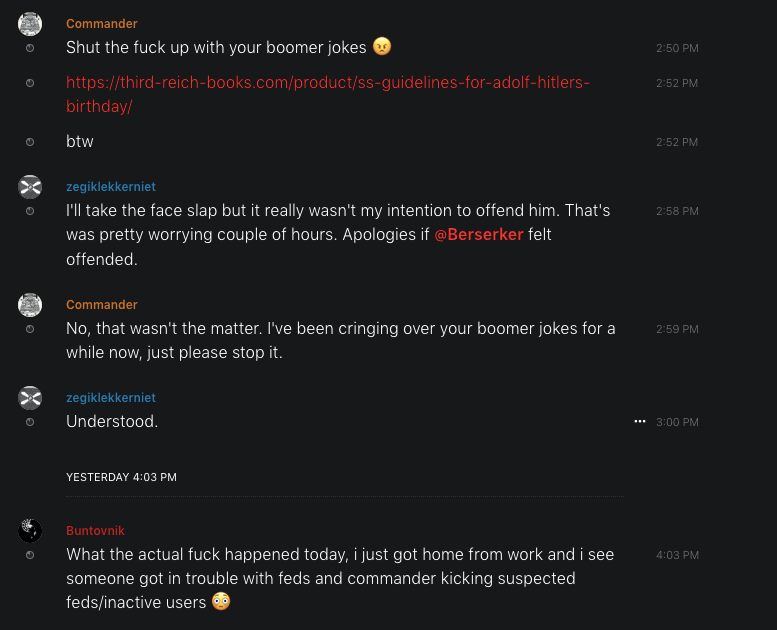Open the message options three-dots icon
This screenshot has height=630, width=777.
[x=640, y=422]
